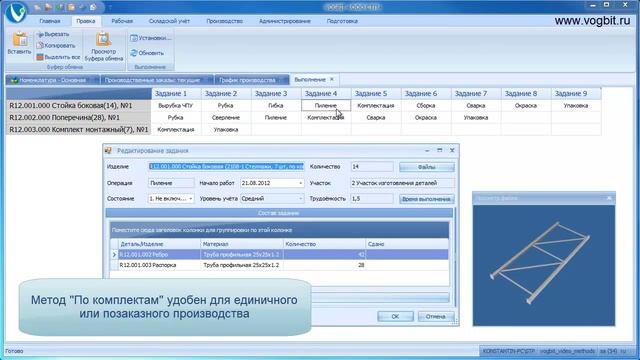
Task: Click the Участок field in the dialog
Action: tap(402, 183)
